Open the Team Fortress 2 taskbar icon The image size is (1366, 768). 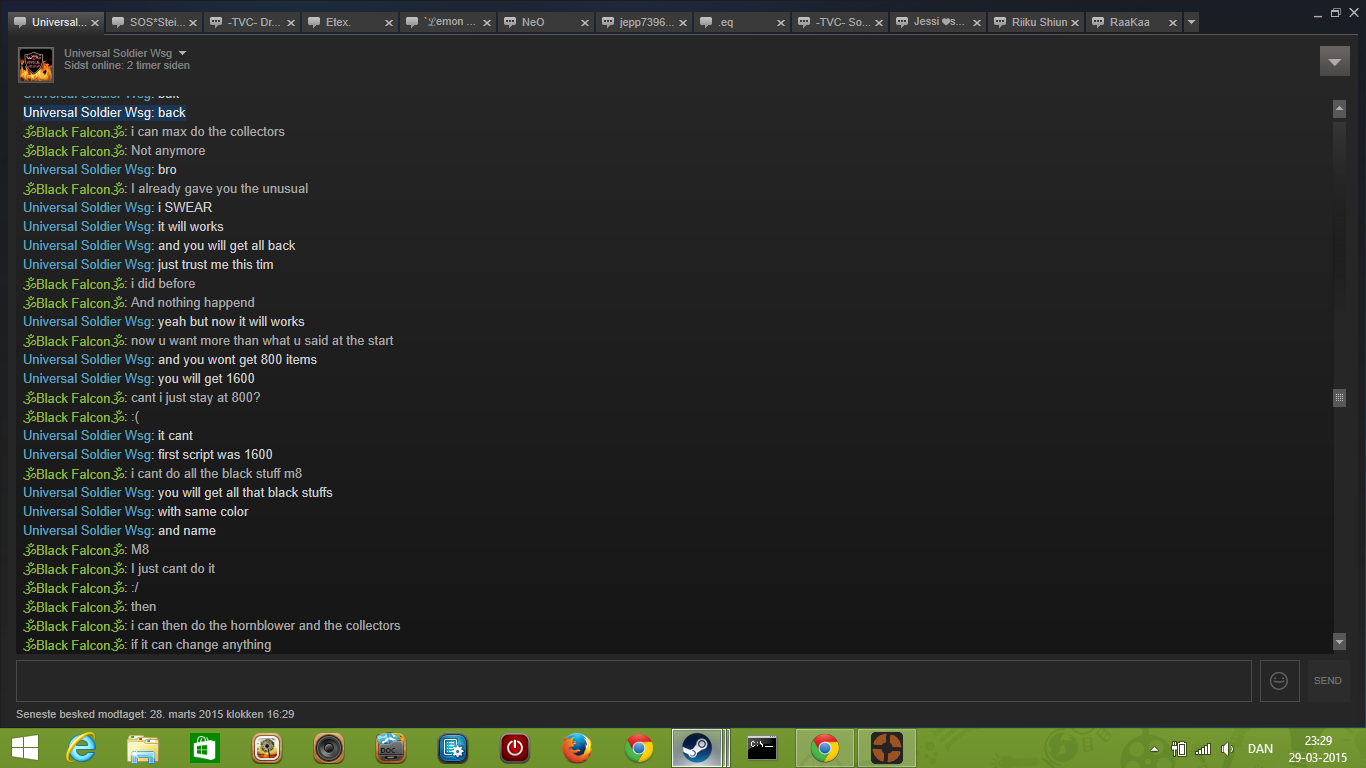(x=886, y=748)
